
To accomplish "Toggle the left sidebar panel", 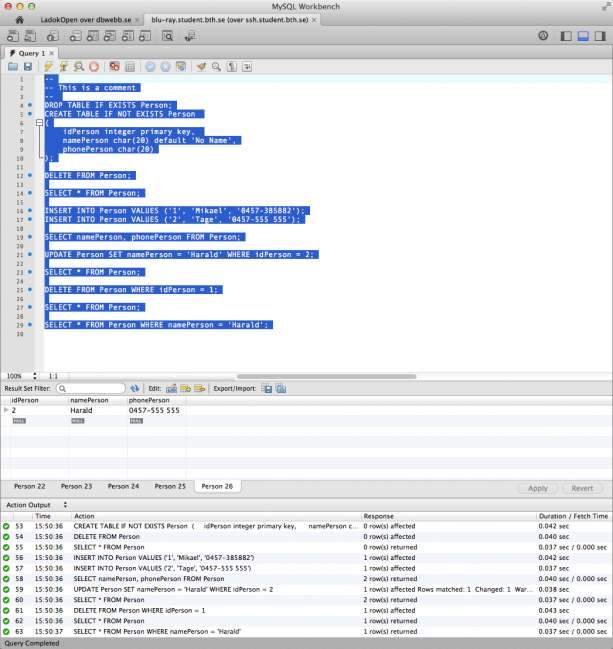I will (566, 36).
